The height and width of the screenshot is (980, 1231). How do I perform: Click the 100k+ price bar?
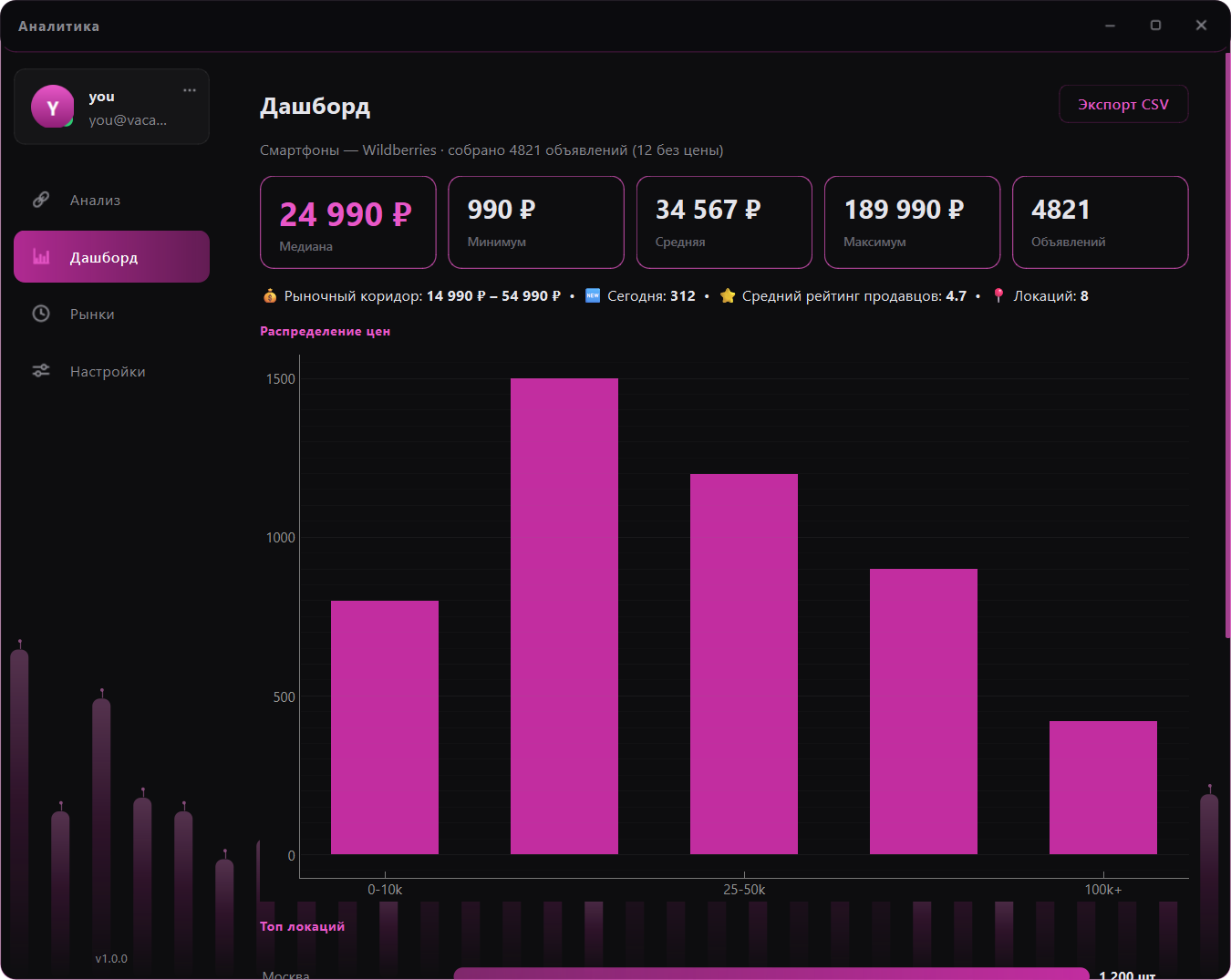point(1103,788)
